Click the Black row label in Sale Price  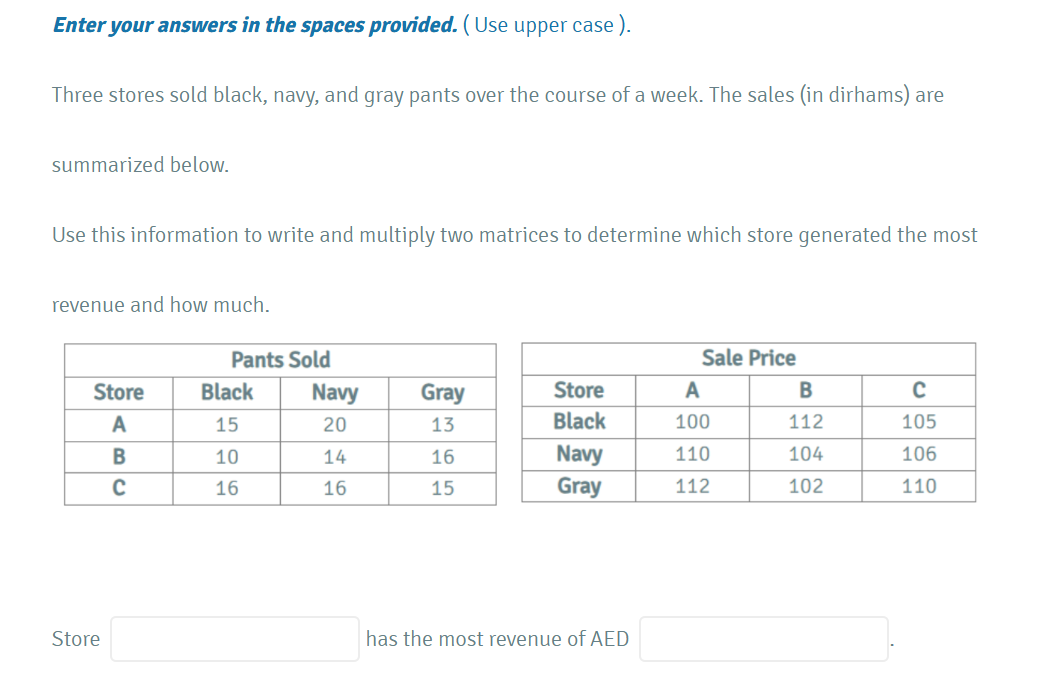click(x=579, y=421)
